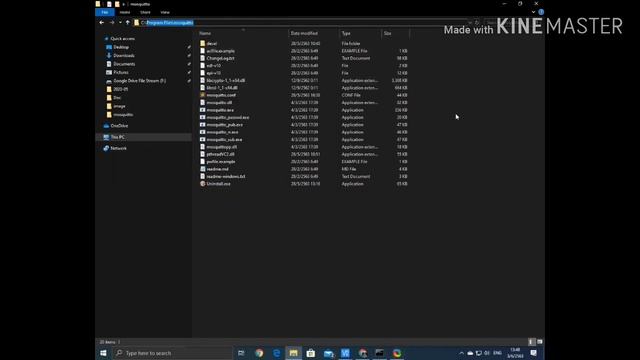Open the blue Help icon
The image size is (640, 360).
tap(541, 12)
